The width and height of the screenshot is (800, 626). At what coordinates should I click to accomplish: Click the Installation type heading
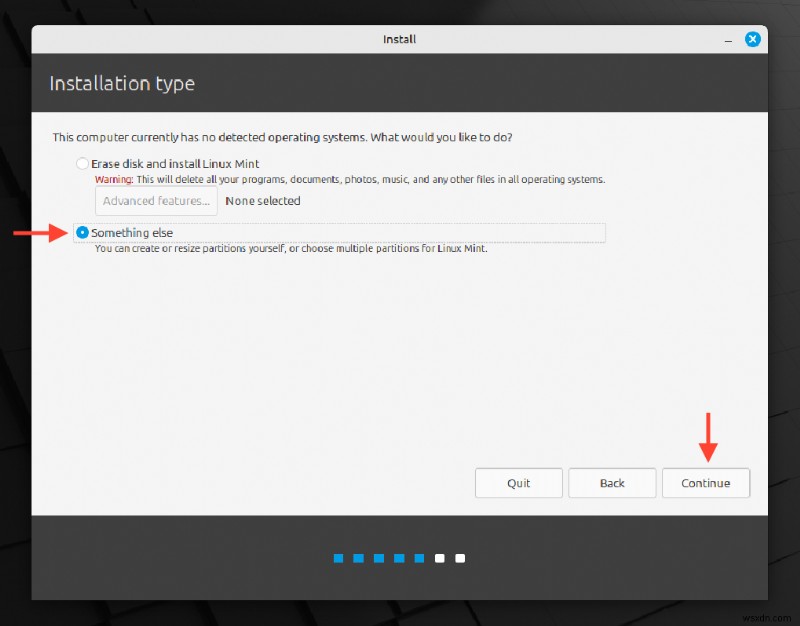[122, 83]
